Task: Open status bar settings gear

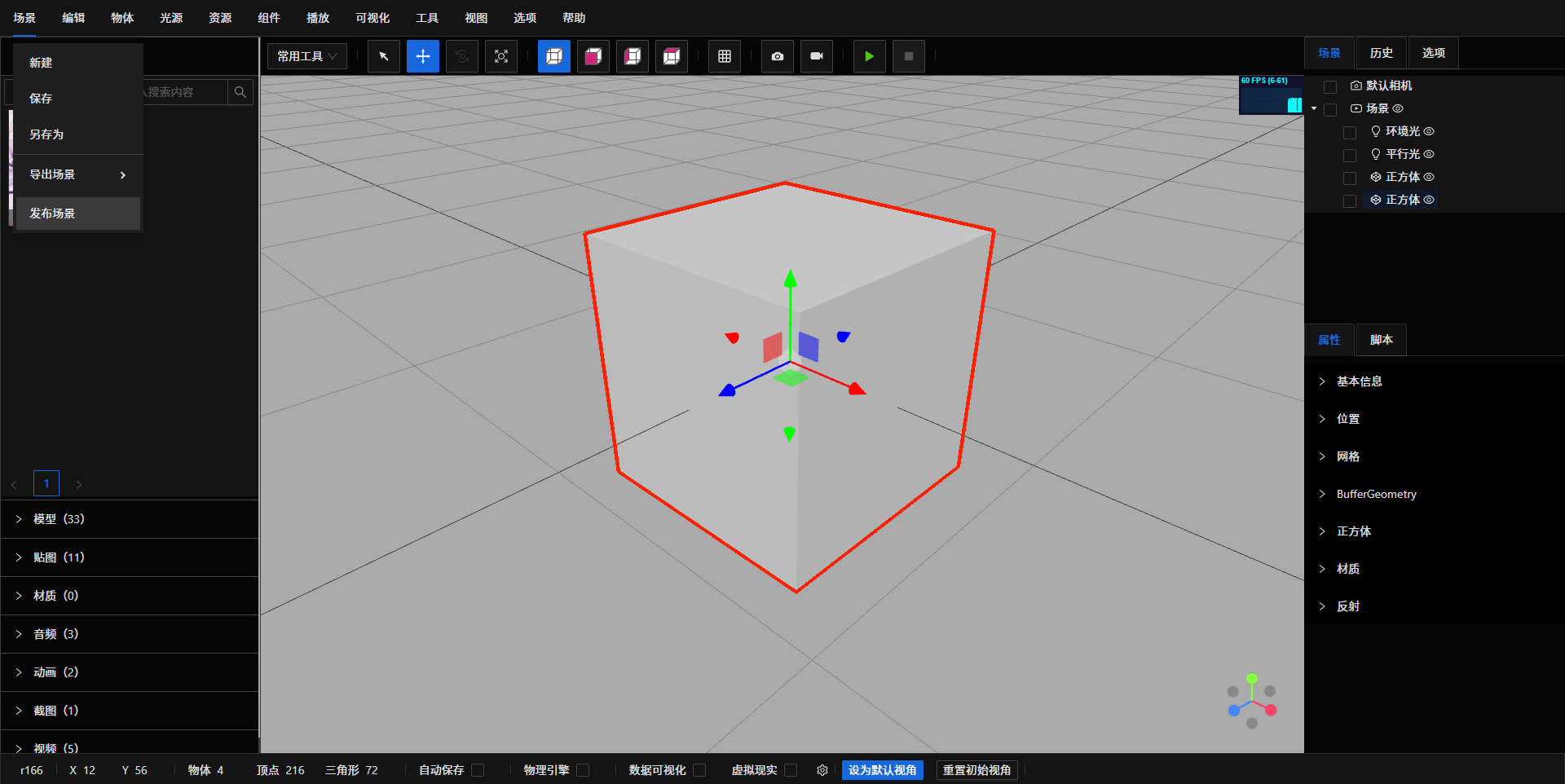Action: [822, 770]
